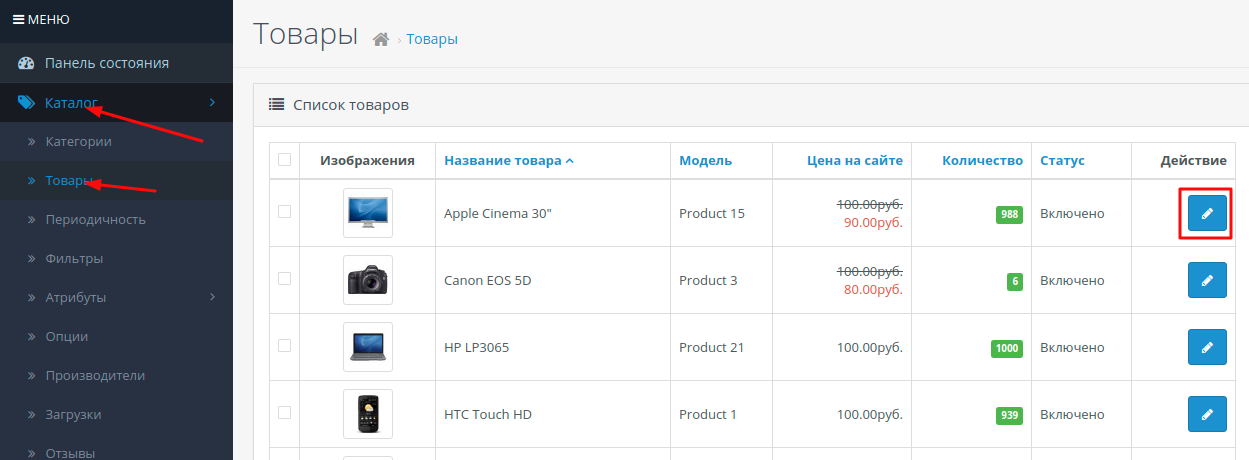Viewport: 1249px width, 460px height.
Task: Sort table by Цена на сайте
Action: click(854, 161)
